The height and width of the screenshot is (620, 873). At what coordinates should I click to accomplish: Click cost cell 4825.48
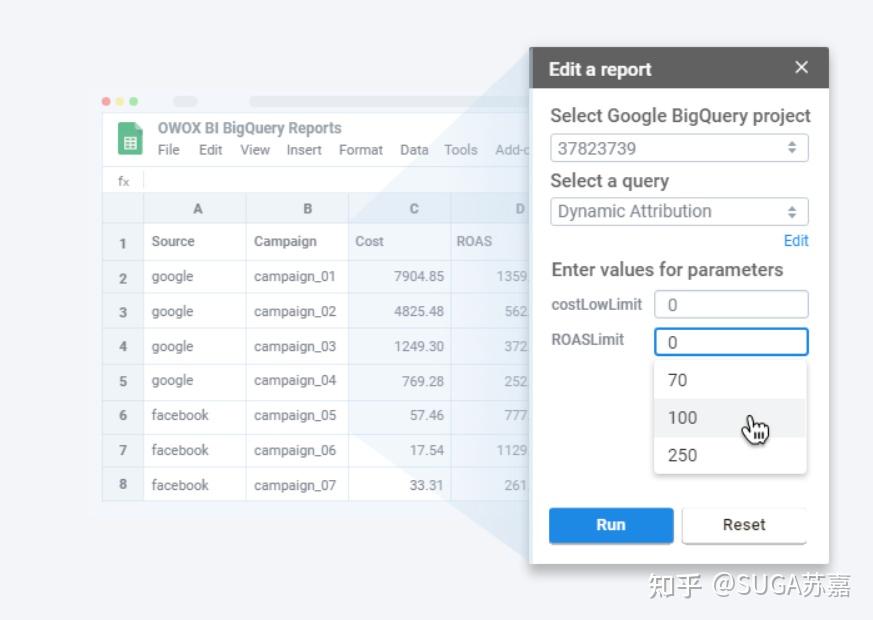[x=400, y=311]
